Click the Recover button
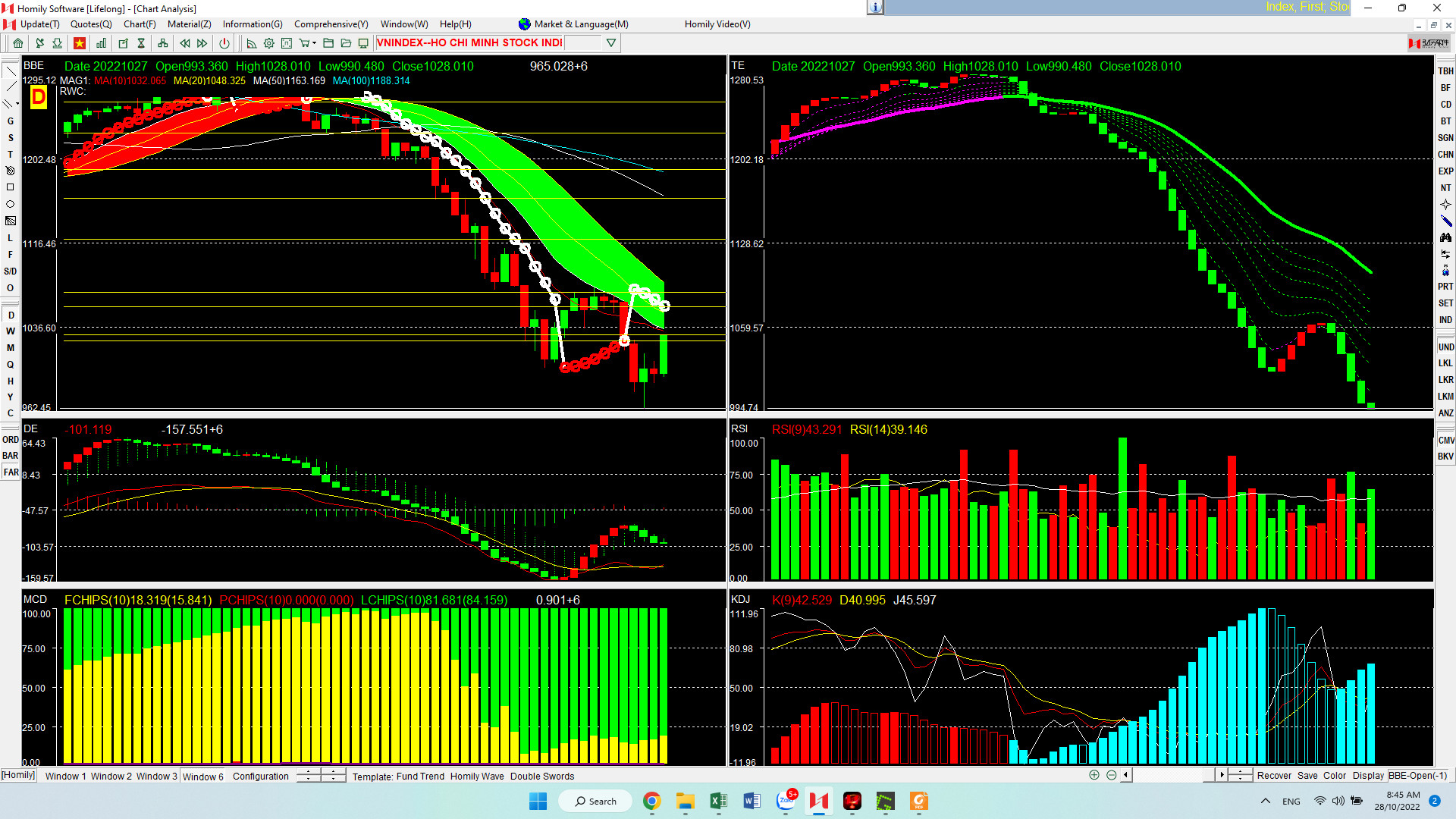 pyautogui.click(x=1273, y=776)
